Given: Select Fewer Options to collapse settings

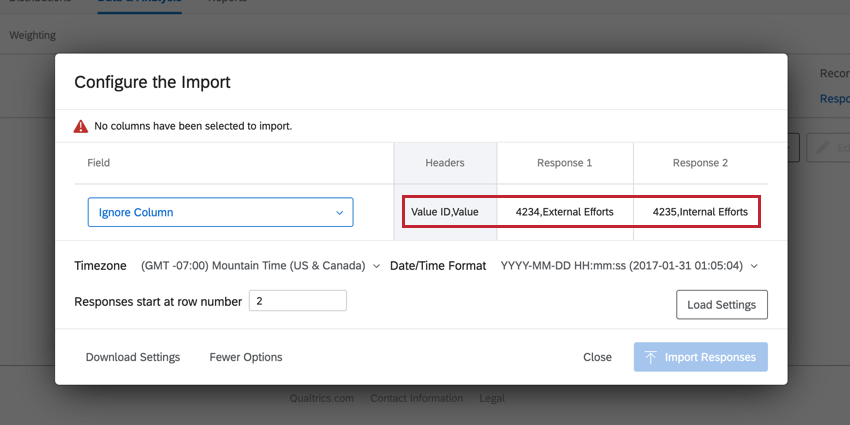Looking at the screenshot, I should (246, 357).
